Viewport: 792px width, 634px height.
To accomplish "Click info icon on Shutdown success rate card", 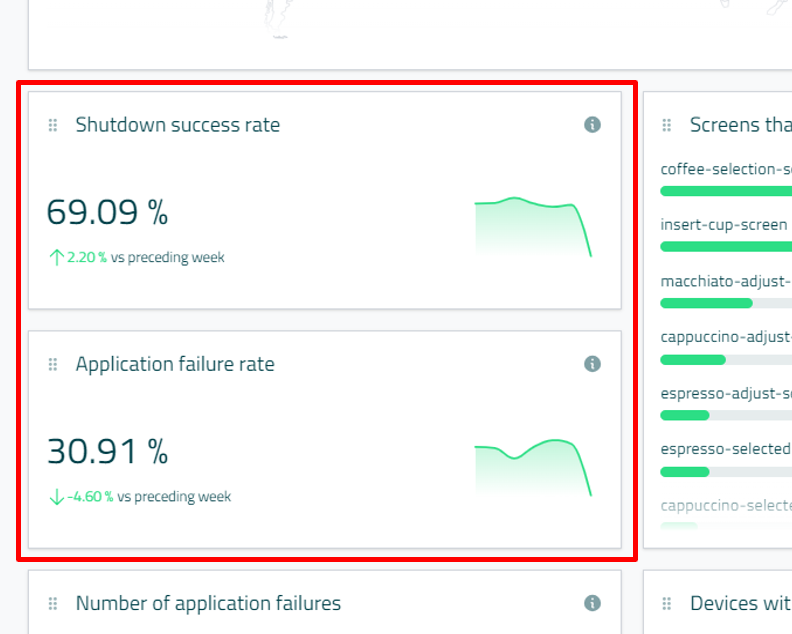I will (592, 125).
